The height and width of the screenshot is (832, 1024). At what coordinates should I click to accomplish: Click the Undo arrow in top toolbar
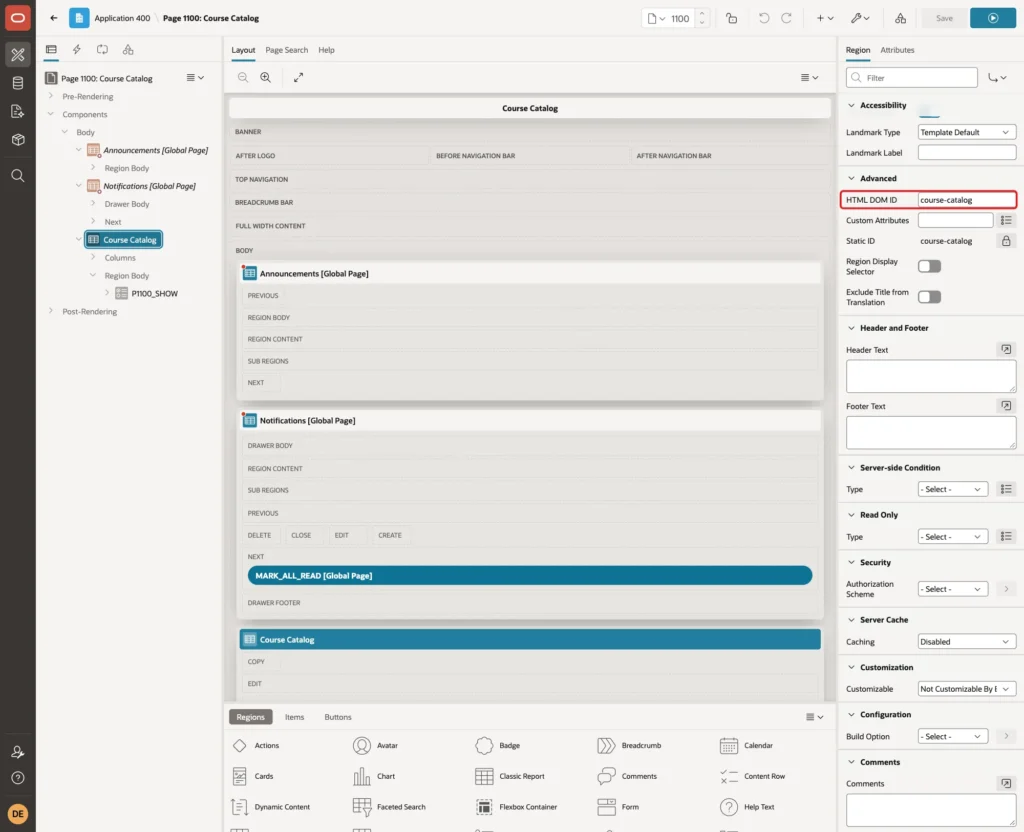[x=763, y=18]
